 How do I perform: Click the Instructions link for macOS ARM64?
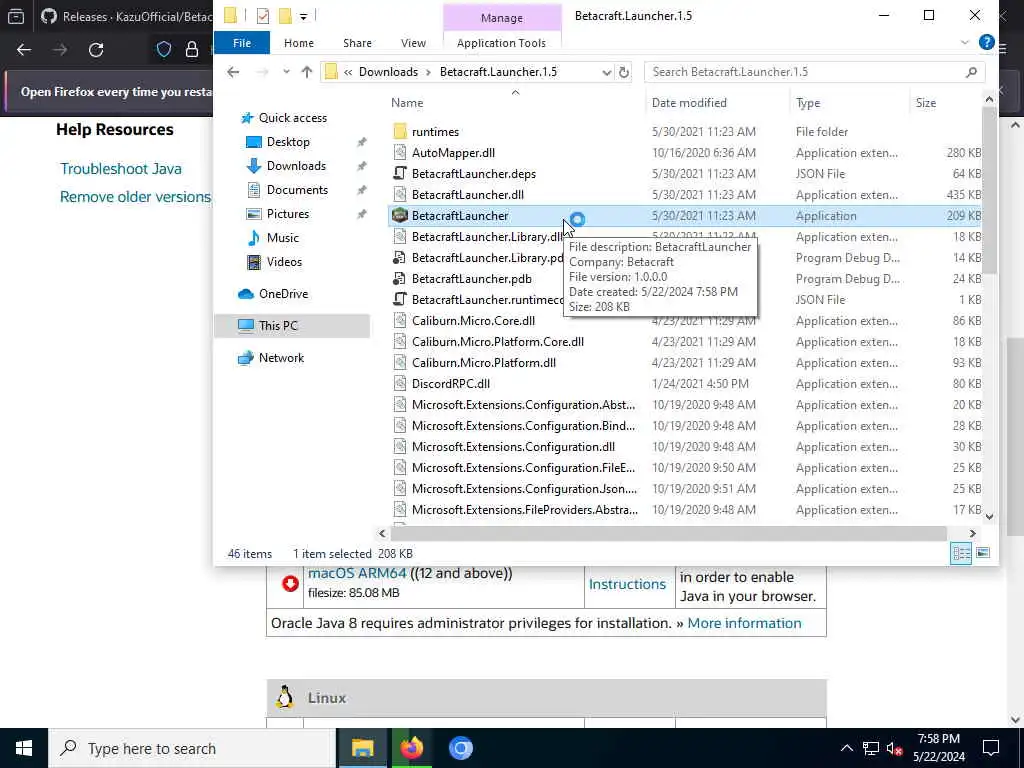(x=627, y=584)
